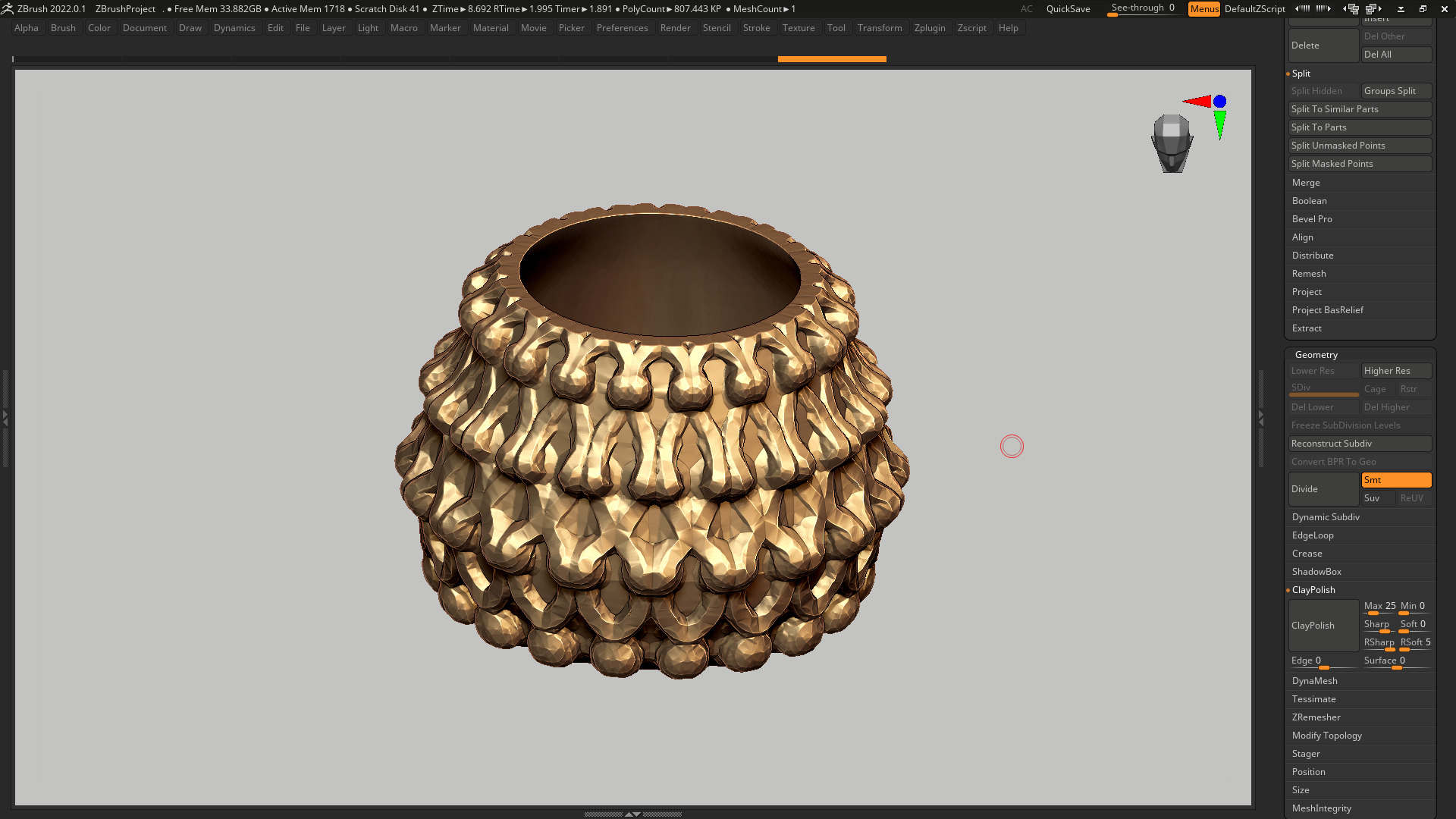Viewport: 1456px width, 819px height.
Task: Enable the Smt smoothing toggle
Action: 1396,480
